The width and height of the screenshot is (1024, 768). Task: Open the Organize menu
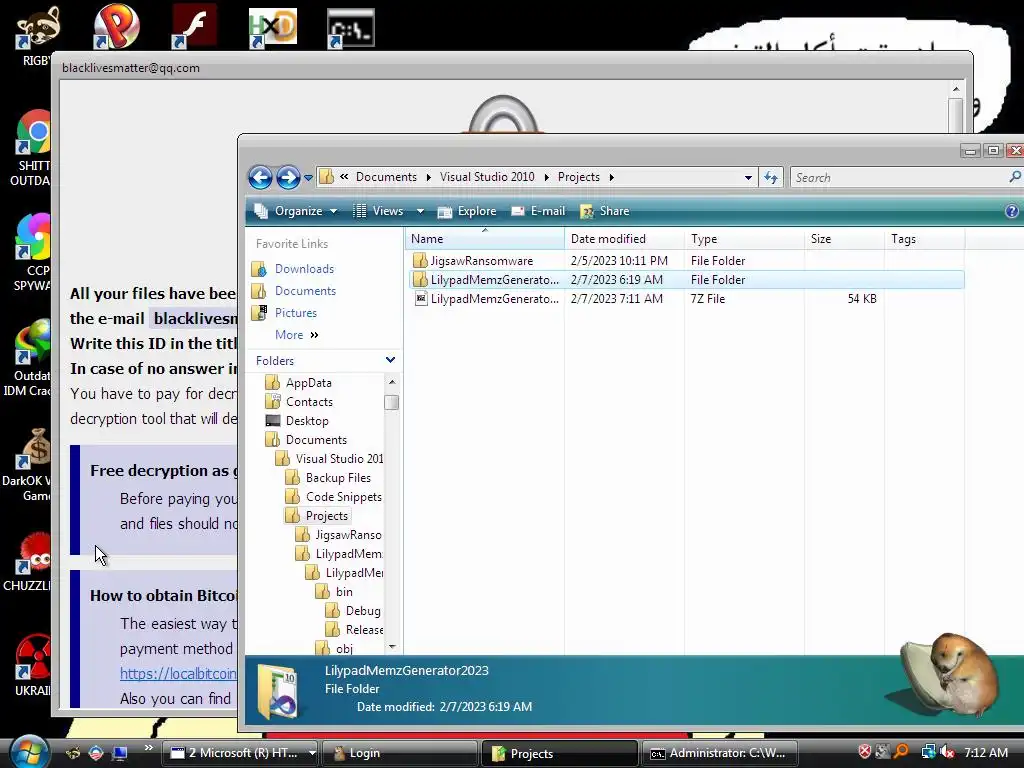pos(297,211)
